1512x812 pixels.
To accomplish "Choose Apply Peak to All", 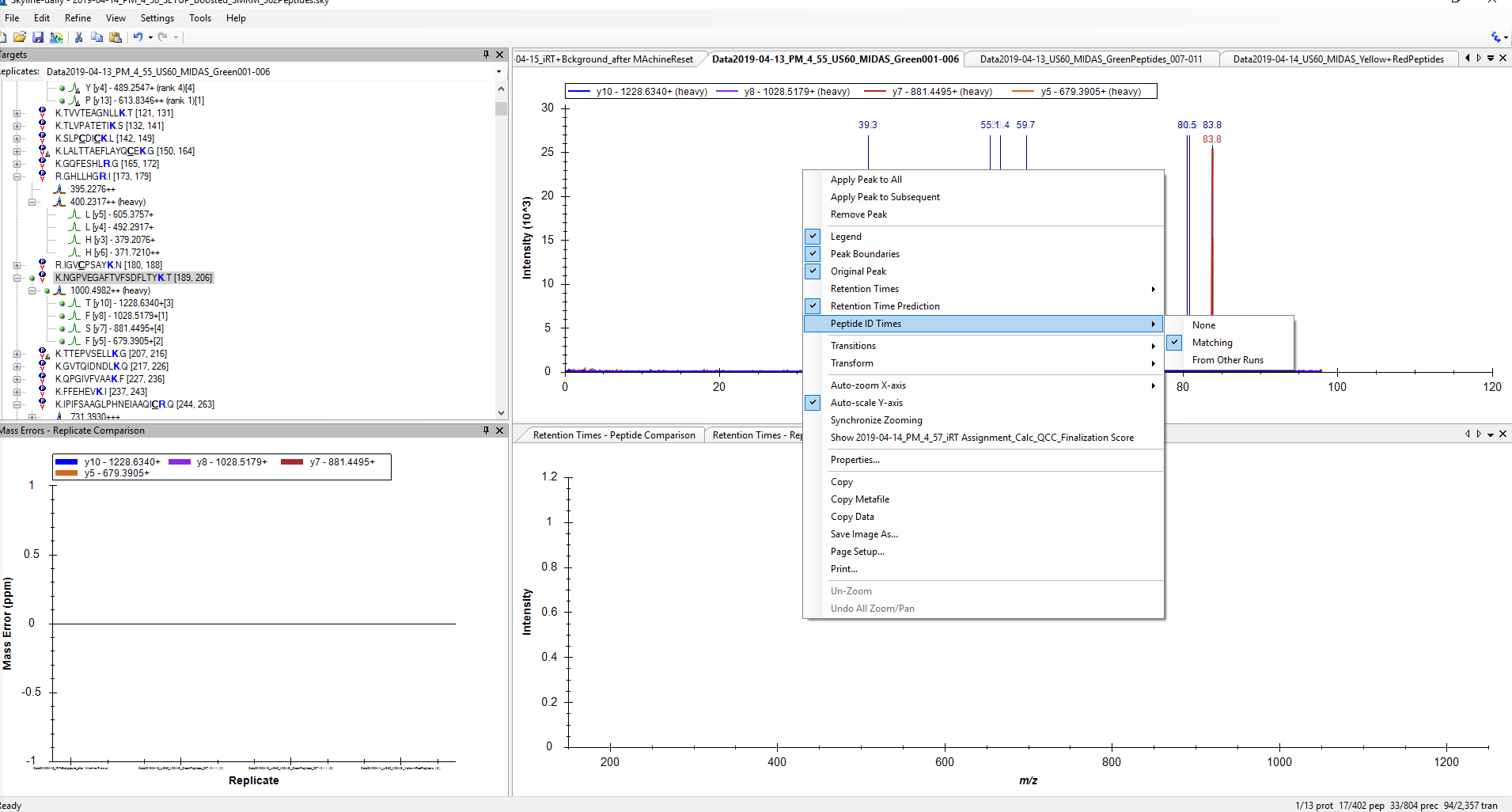I will pyautogui.click(x=866, y=180).
